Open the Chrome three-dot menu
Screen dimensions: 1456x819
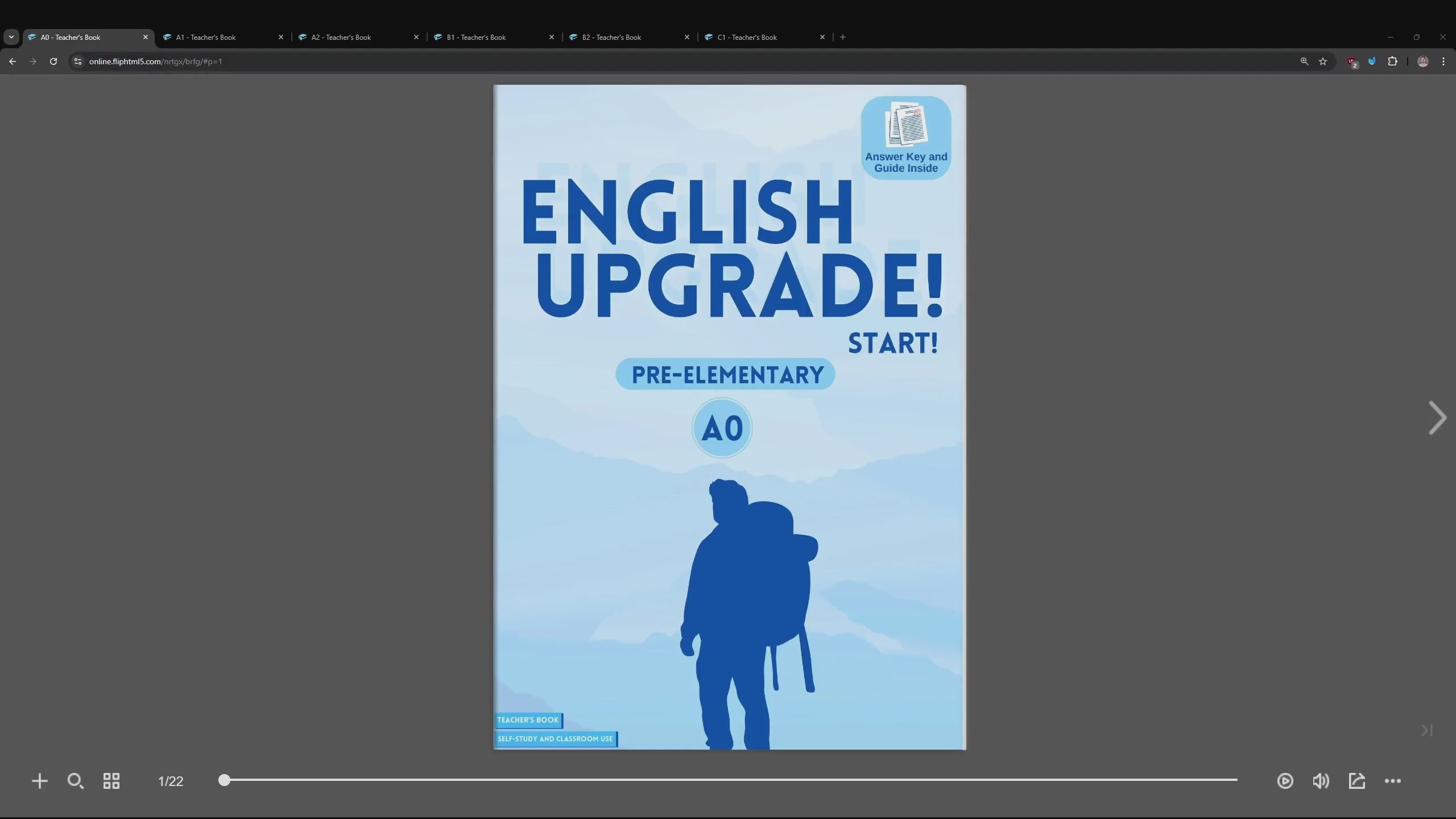click(1443, 61)
